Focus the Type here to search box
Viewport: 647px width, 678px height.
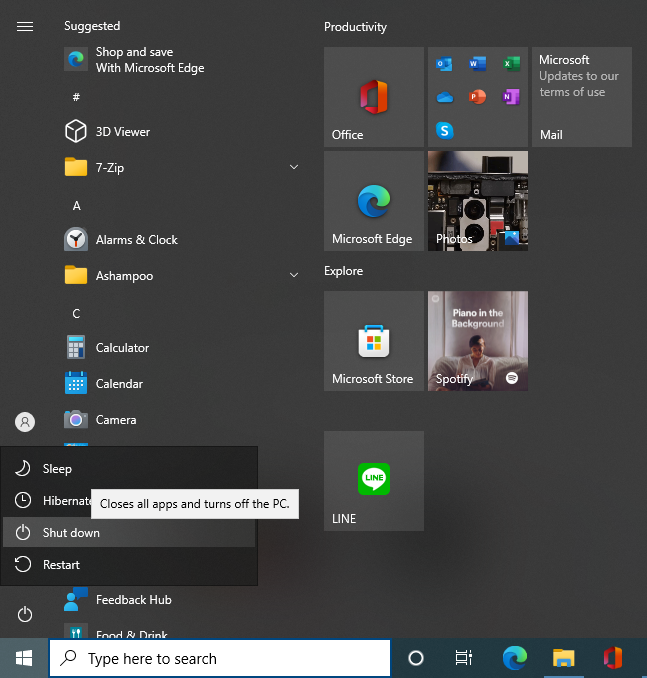point(220,658)
